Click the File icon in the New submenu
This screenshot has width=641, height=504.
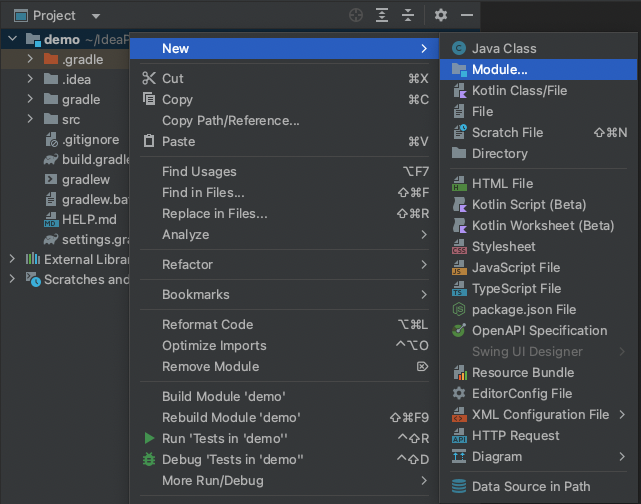tap(459, 112)
